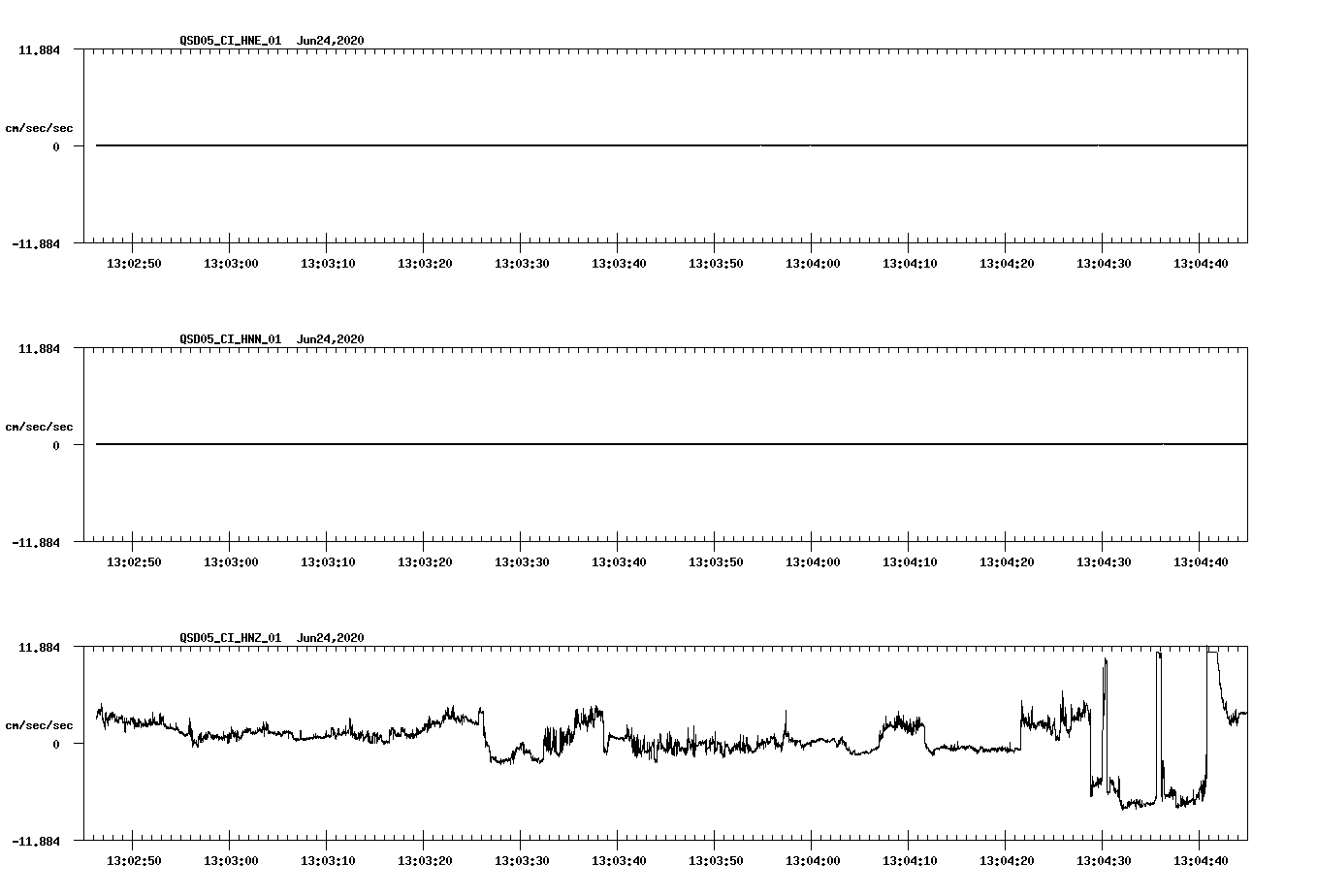
Task: Click the 13:04:30 time label under HNE plot
Action: (x=1104, y=264)
